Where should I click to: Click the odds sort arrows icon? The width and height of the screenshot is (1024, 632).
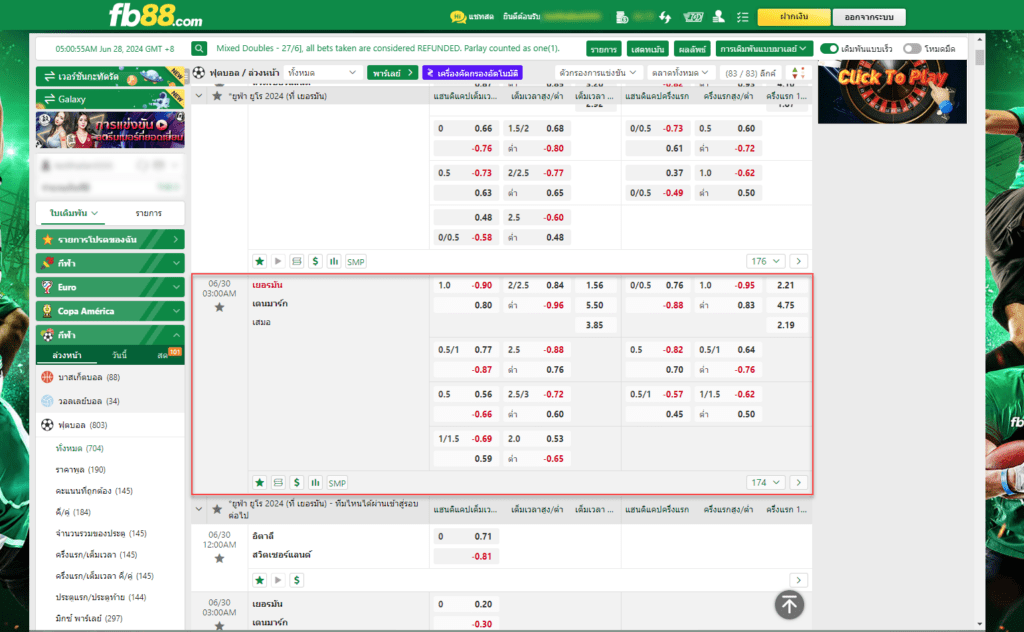pos(798,72)
